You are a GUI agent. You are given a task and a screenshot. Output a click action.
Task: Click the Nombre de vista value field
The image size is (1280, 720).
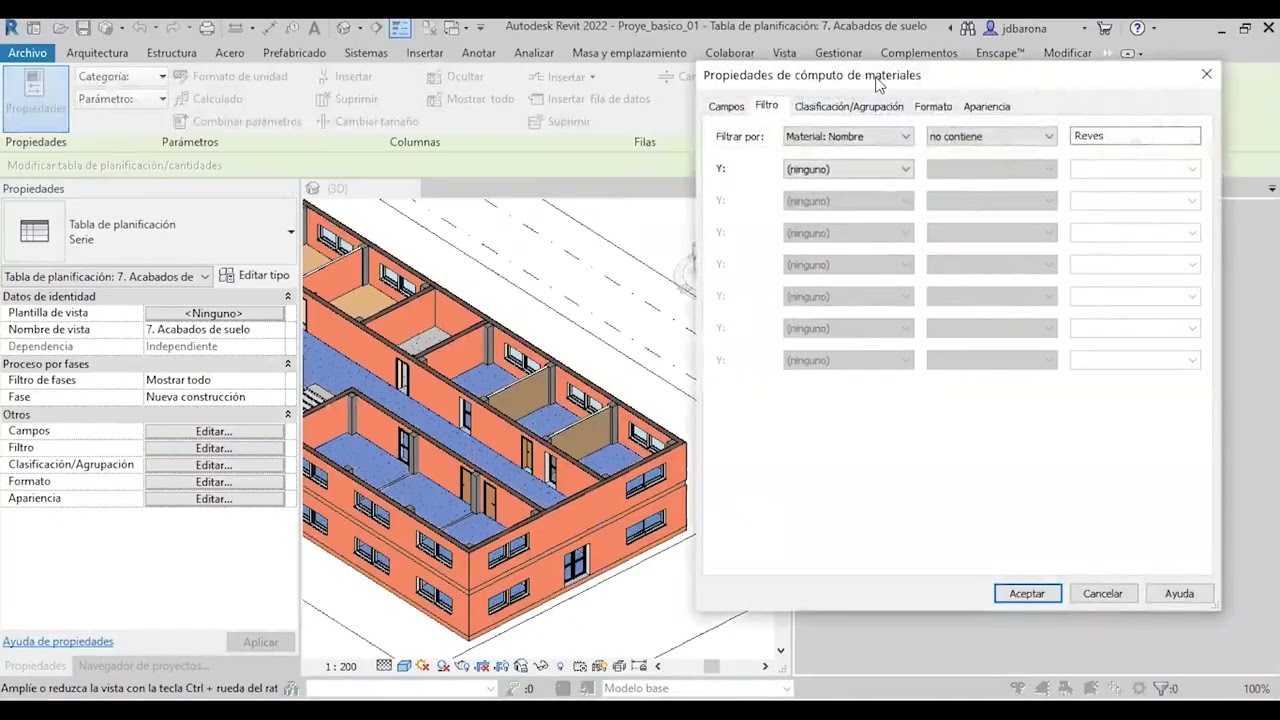pyautogui.click(x=215, y=329)
